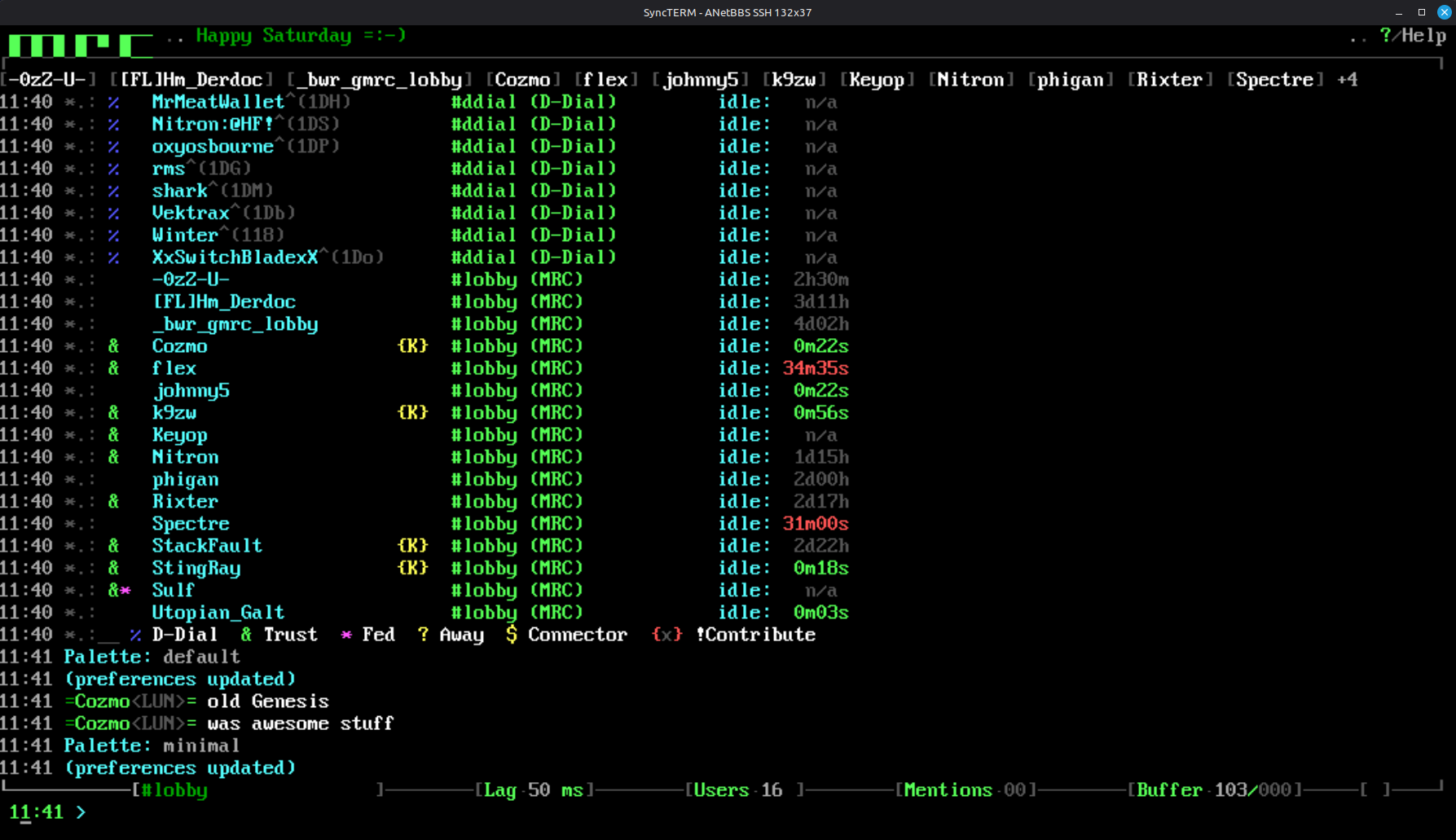The image size is (1456, 840).
Task: Click the Trust & symbol beside k9zw
Action: 114,412
